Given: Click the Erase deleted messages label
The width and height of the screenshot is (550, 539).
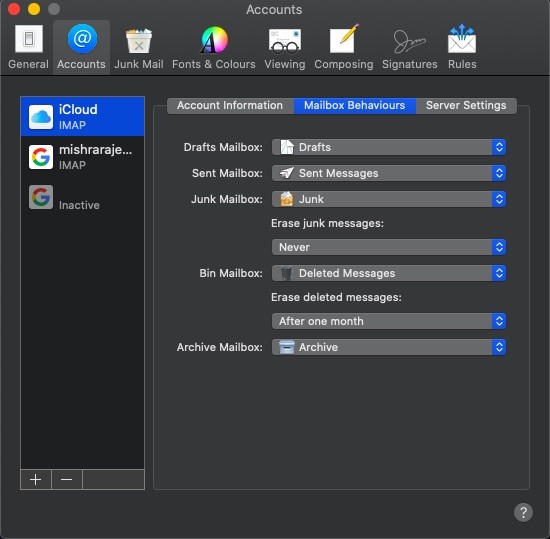Looking at the screenshot, I should point(336,297).
